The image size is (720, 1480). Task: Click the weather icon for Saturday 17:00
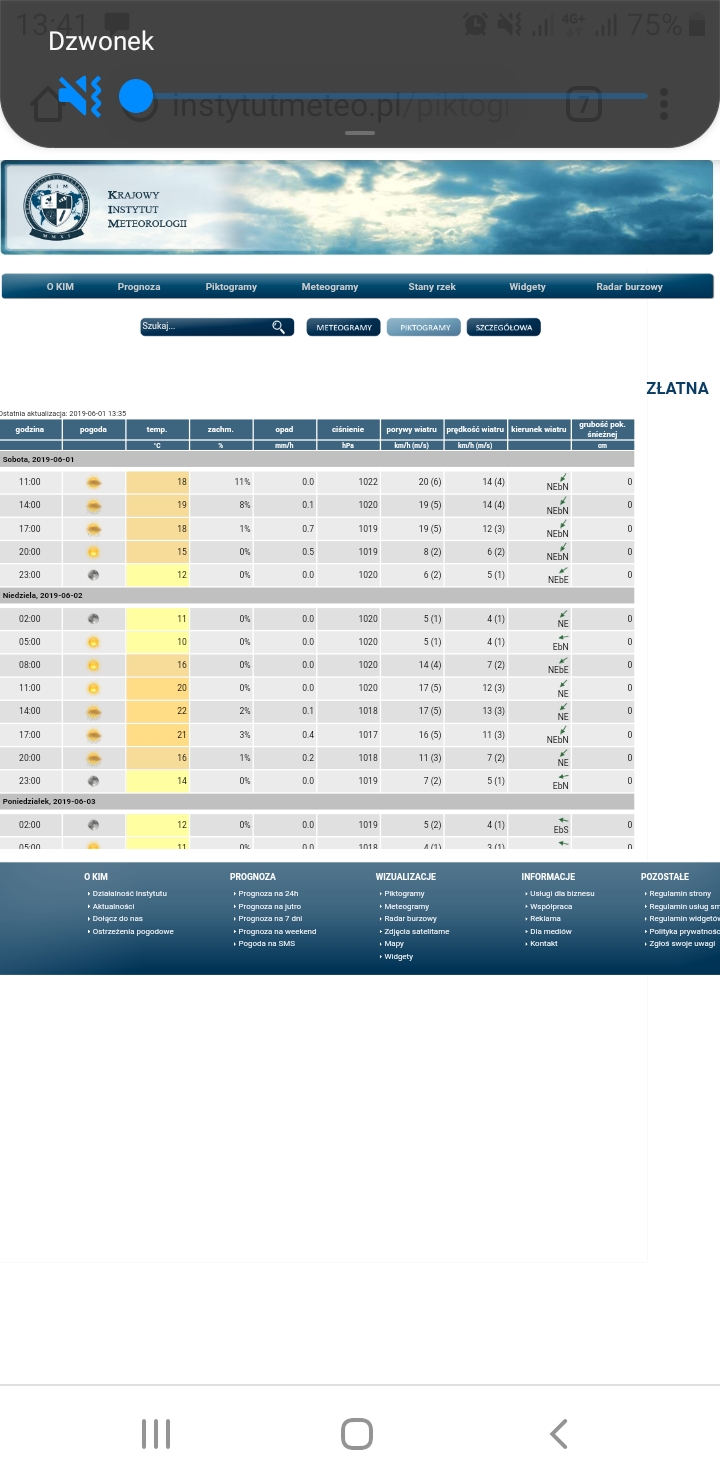click(x=94, y=529)
